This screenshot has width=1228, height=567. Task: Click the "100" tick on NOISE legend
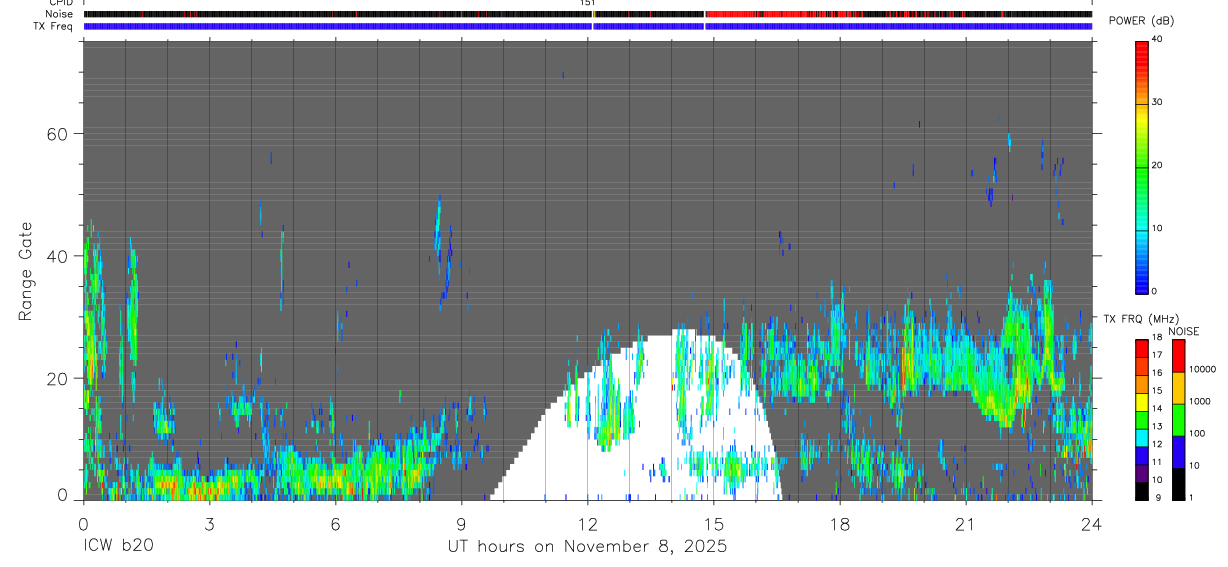pos(1197,433)
